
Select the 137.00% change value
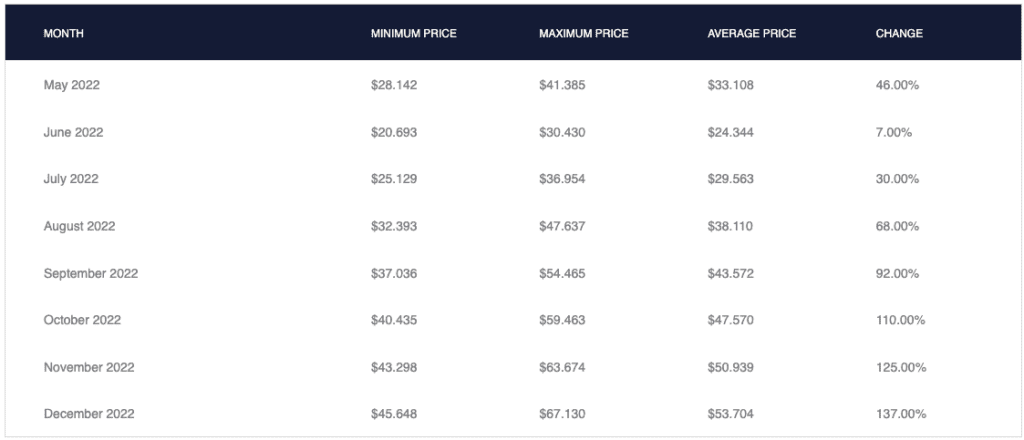(900, 414)
